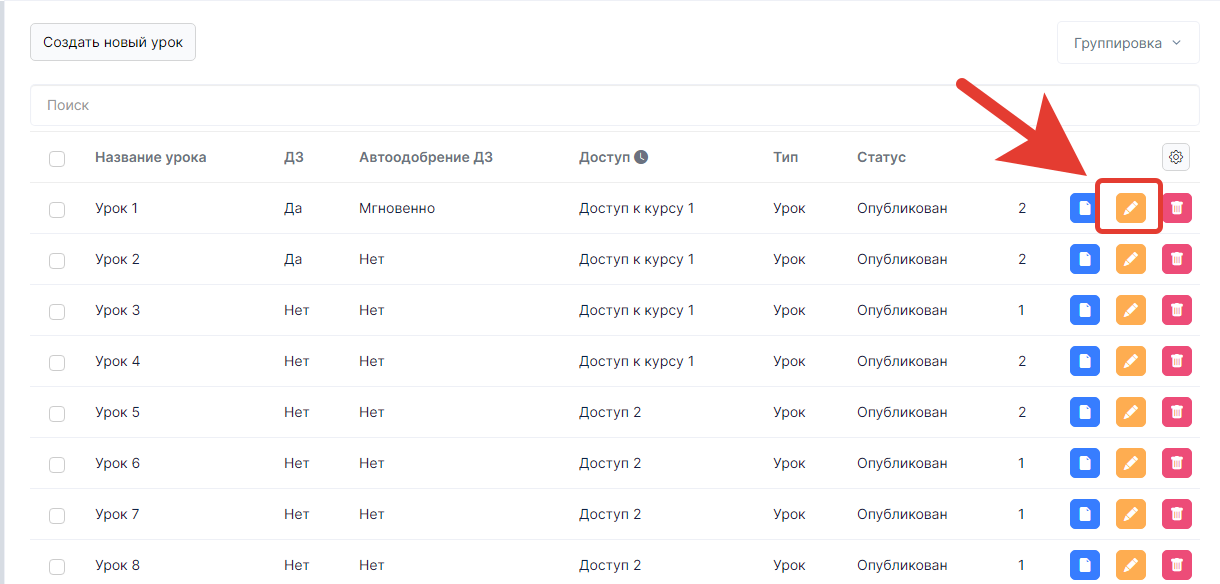Click Доступ 2 in Урок 7 row
This screenshot has height=584, width=1220.
click(x=610, y=514)
